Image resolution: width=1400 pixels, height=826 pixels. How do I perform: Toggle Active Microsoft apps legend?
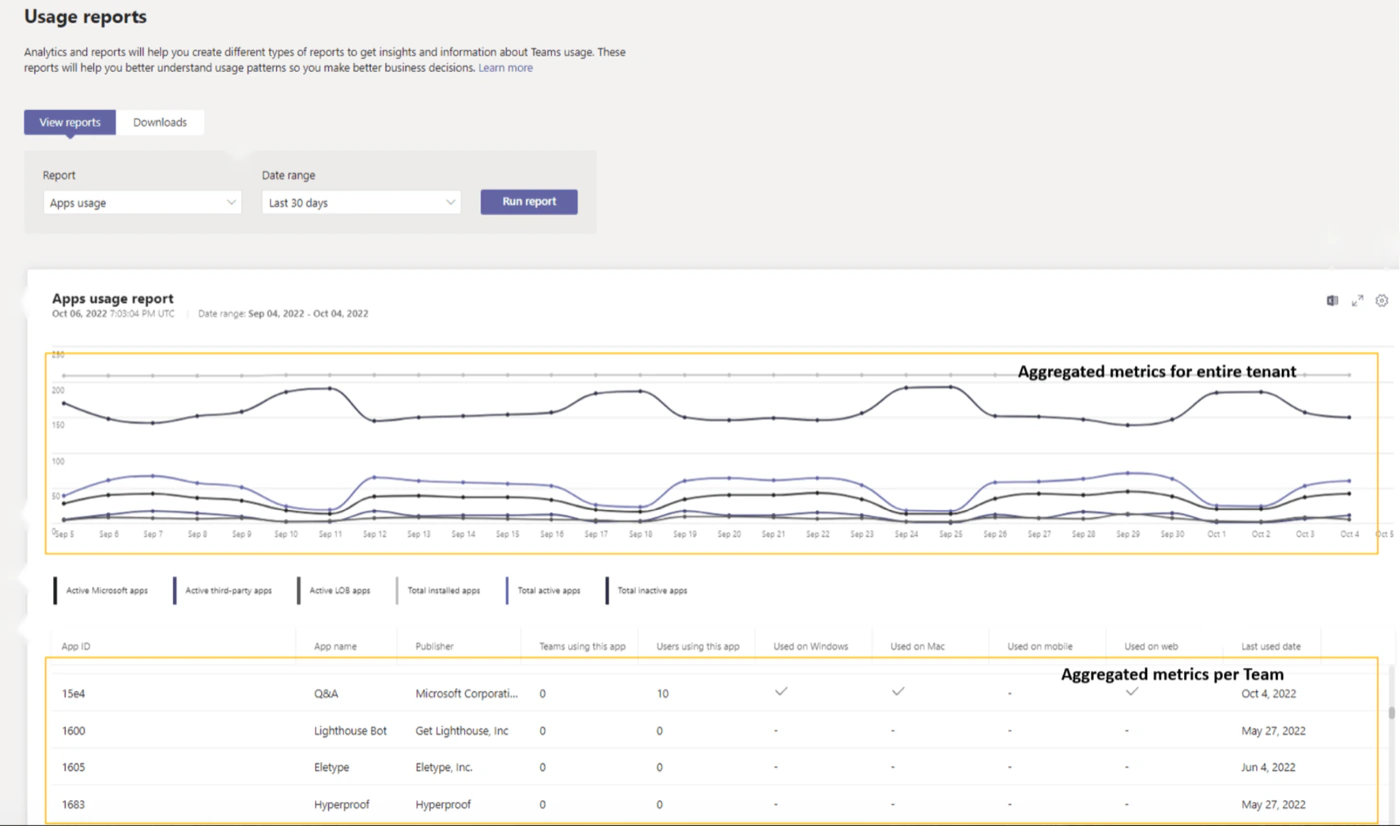coord(101,591)
